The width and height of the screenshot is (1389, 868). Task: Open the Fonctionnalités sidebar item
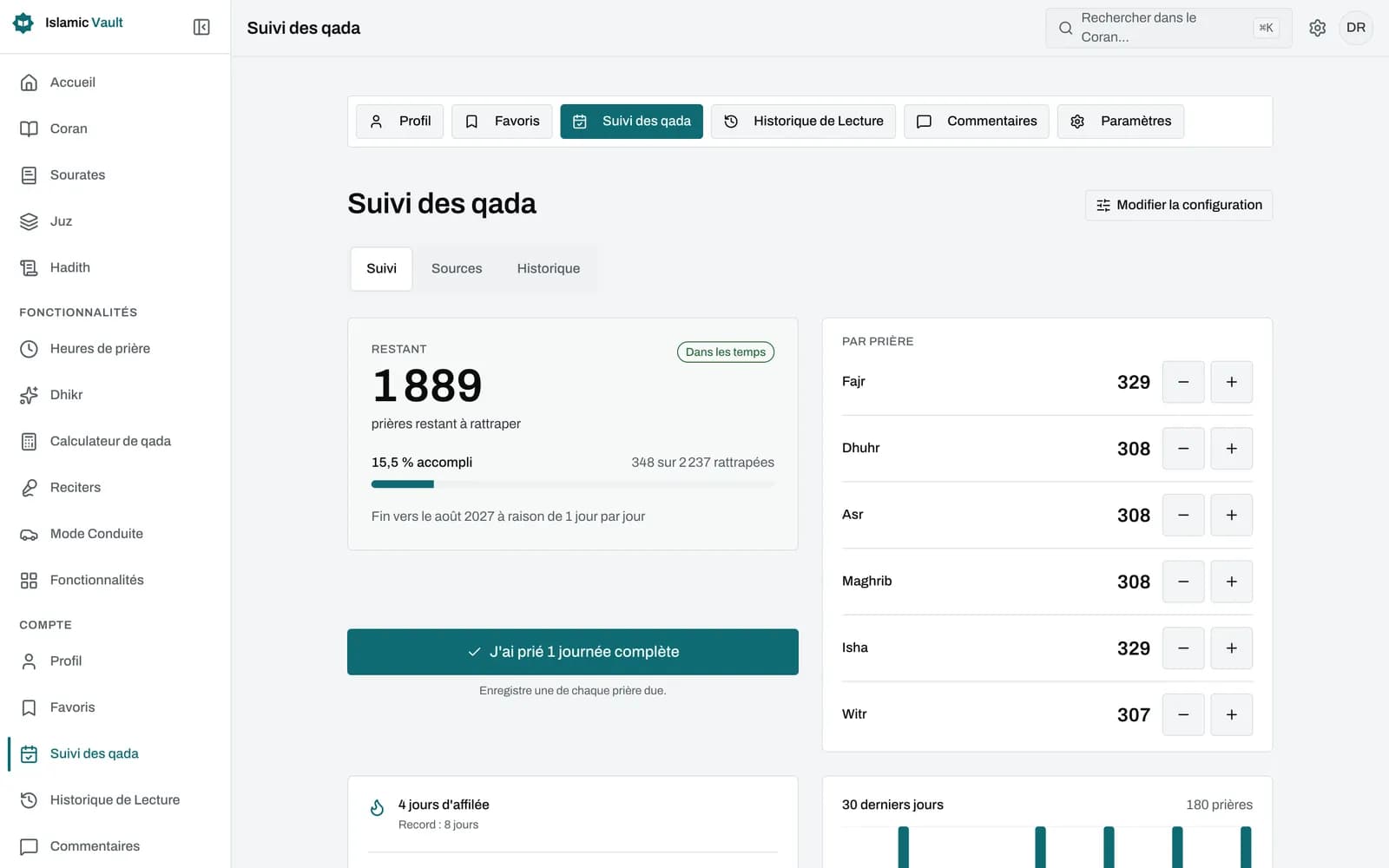click(x=115, y=580)
